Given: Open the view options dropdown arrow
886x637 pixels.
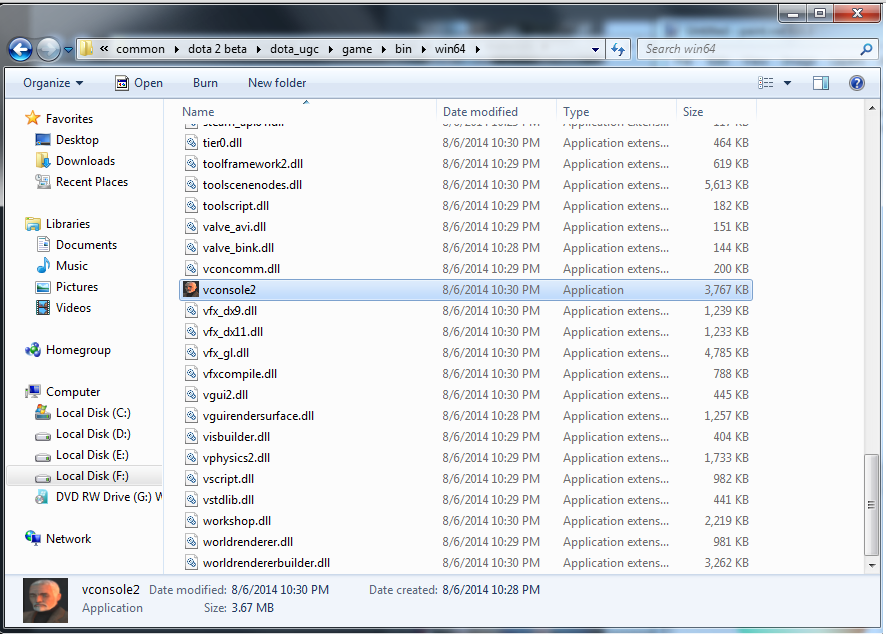Looking at the screenshot, I should [x=787, y=83].
